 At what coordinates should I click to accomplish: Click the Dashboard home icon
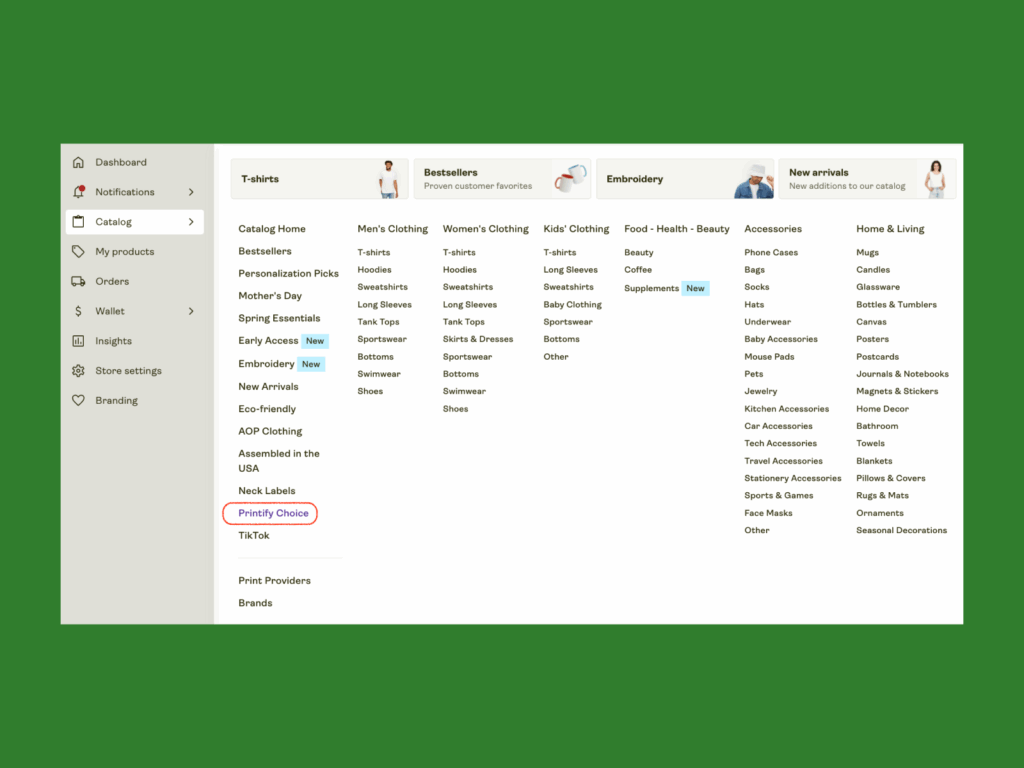(78, 162)
